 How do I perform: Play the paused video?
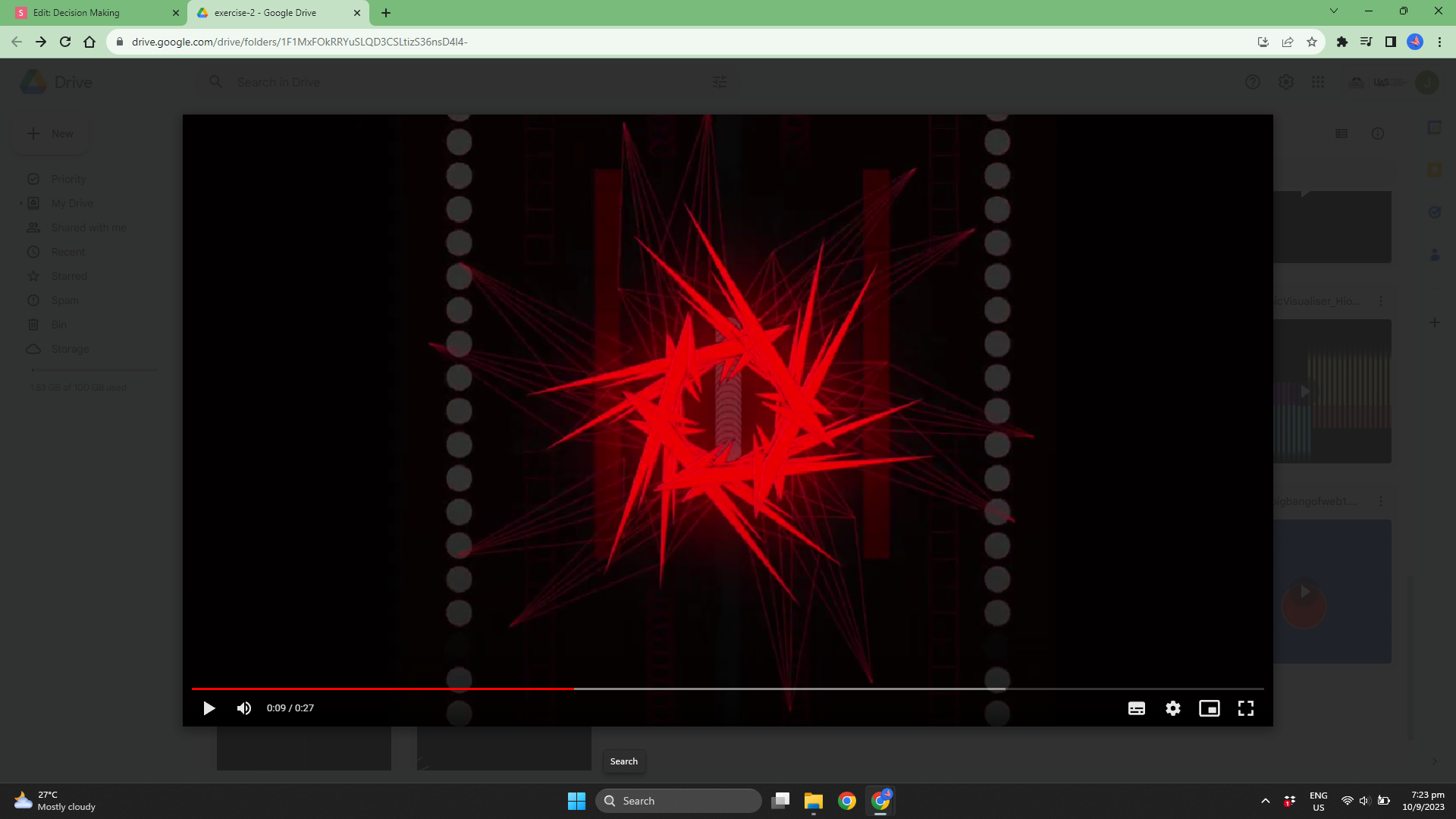(x=209, y=708)
